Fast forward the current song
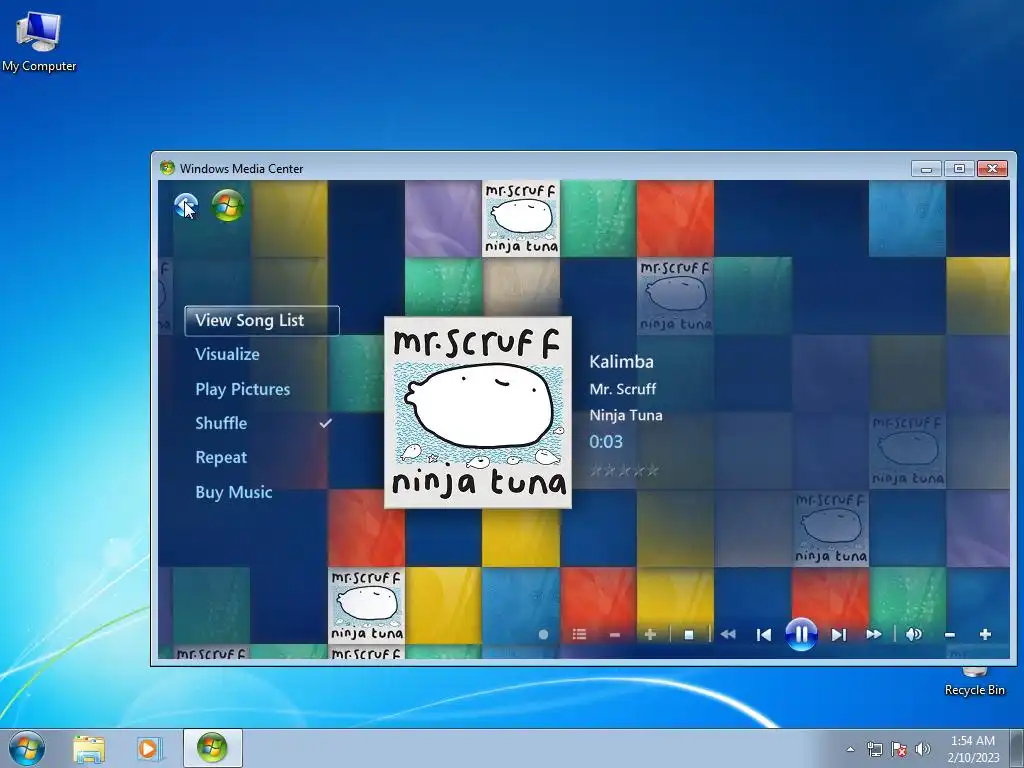Screen dimensions: 1024x768 [x=874, y=634]
